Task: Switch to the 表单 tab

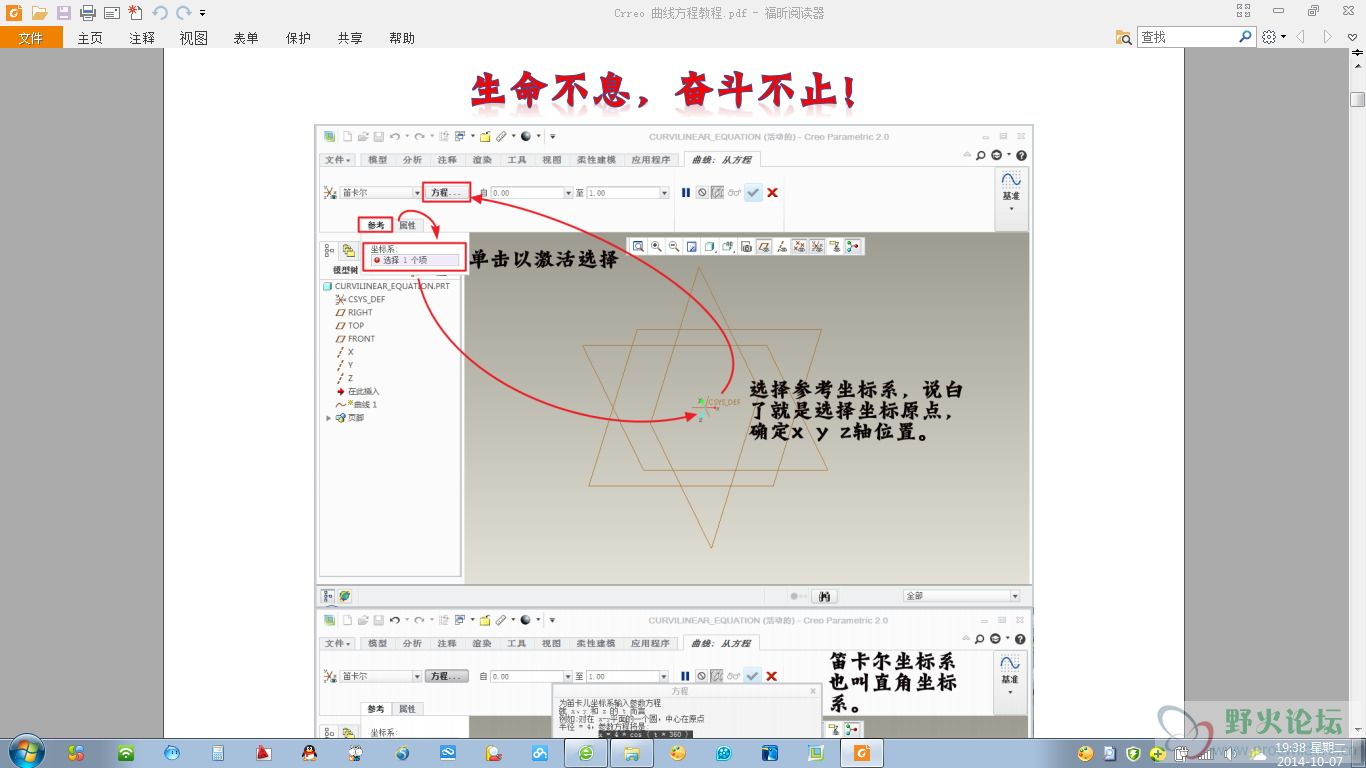Action: point(246,38)
